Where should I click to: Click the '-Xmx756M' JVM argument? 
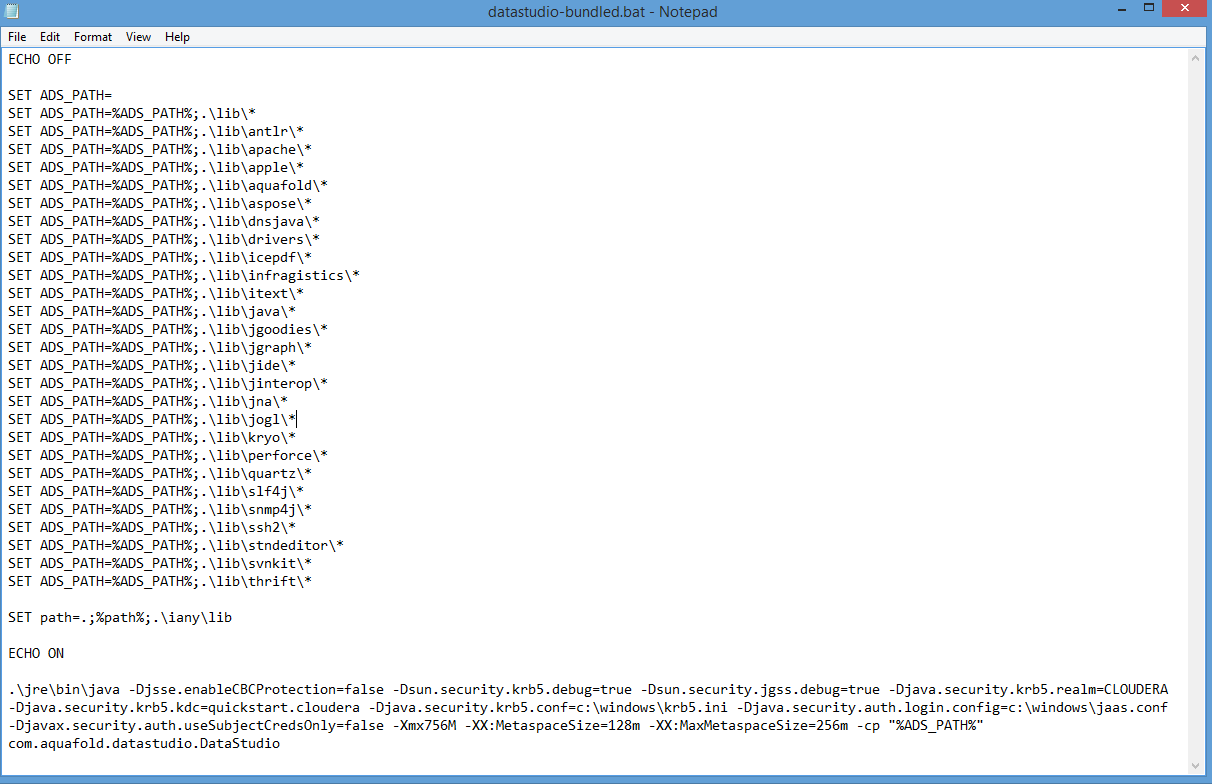pyautogui.click(x=424, y=725)
